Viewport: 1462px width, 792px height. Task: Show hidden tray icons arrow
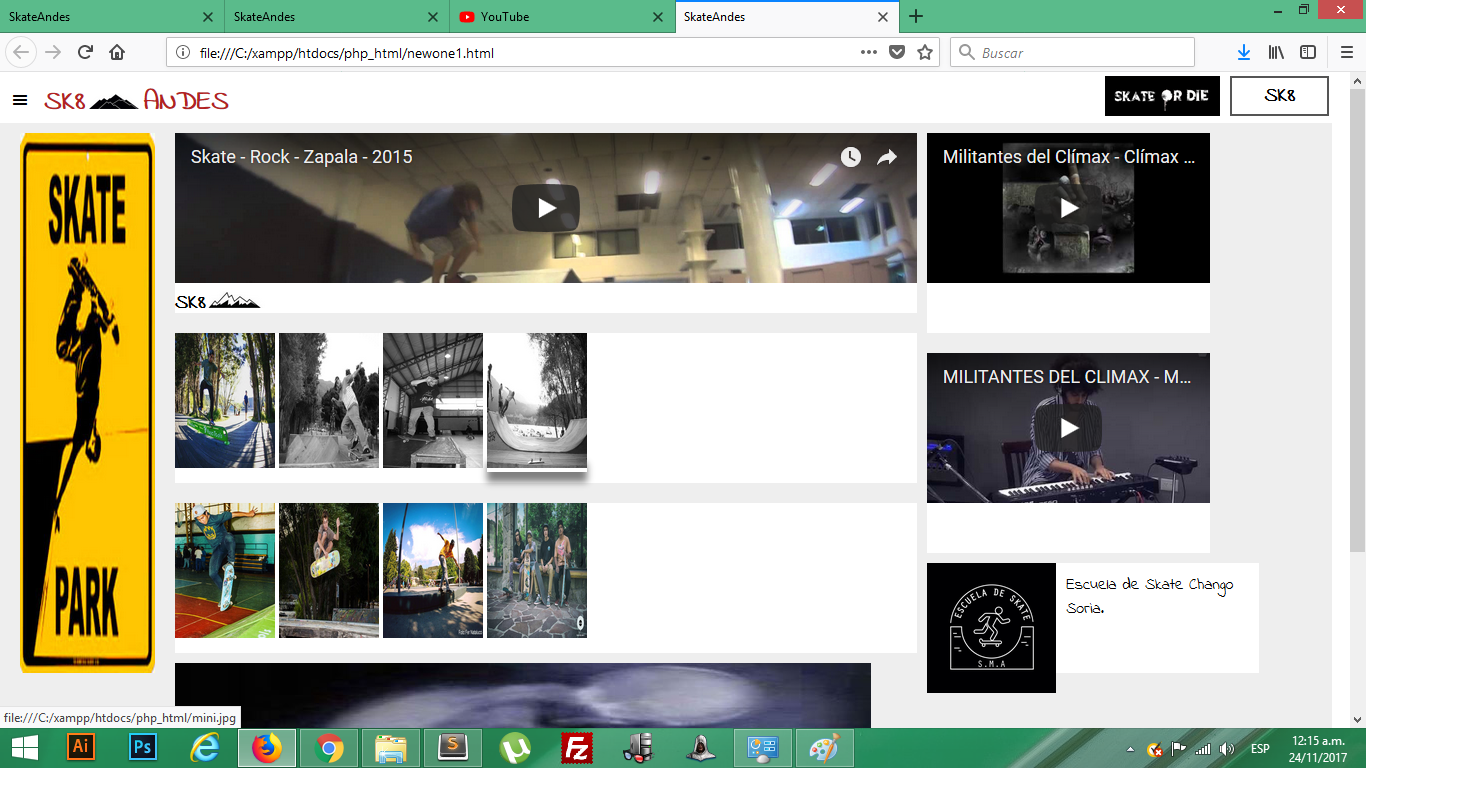(1131, 749)
